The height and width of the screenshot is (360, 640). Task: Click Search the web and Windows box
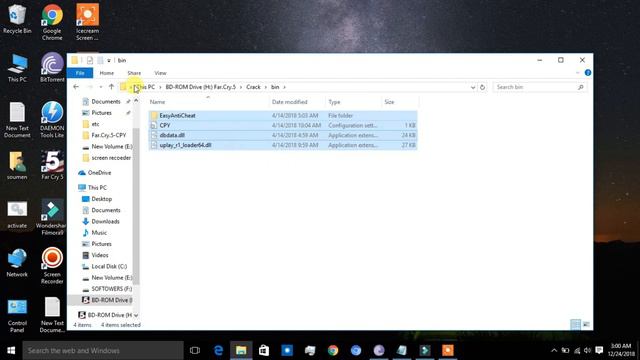[103, 351]
